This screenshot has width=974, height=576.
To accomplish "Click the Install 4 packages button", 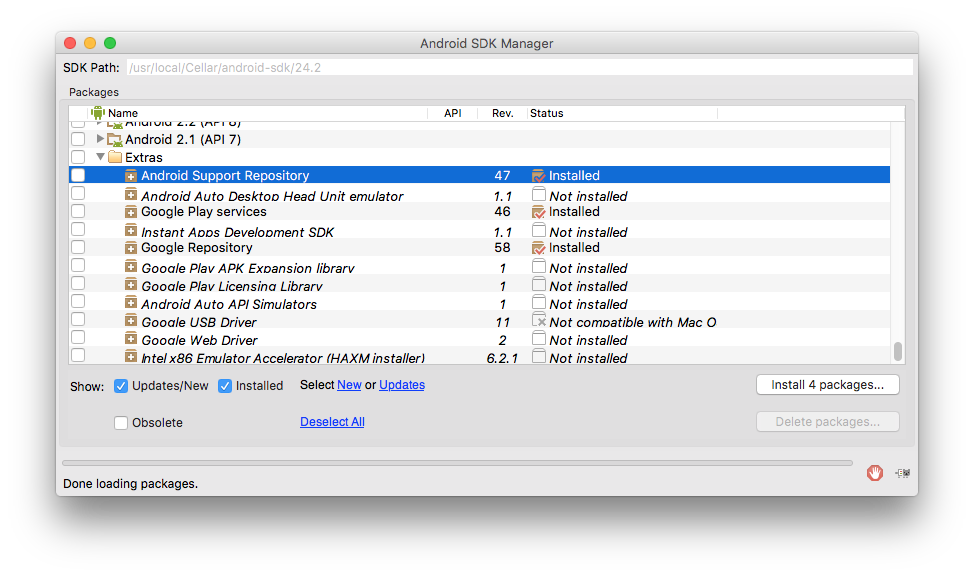I will click(x=827, y=385).
